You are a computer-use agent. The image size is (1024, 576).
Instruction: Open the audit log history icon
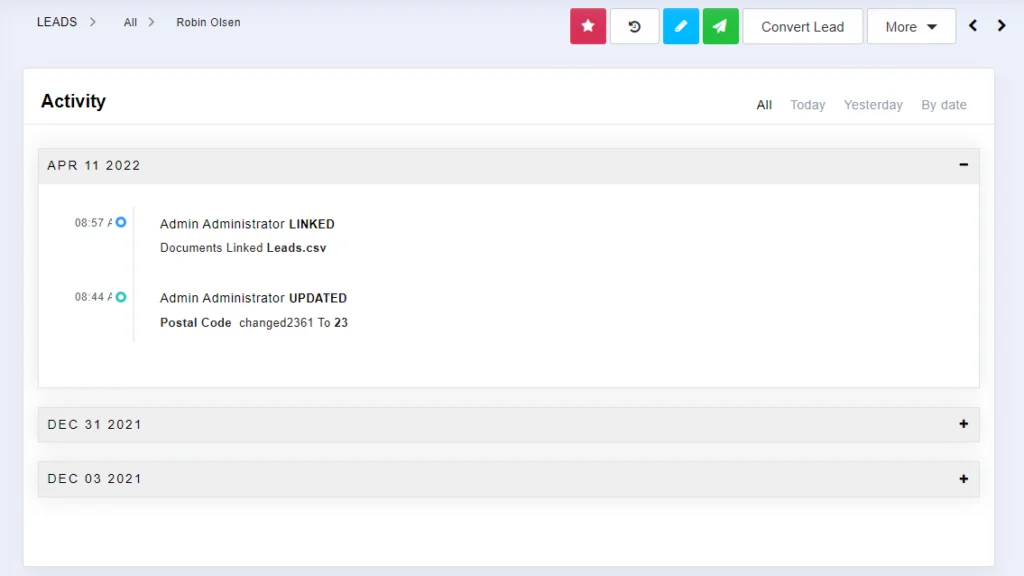coord(634,26)
